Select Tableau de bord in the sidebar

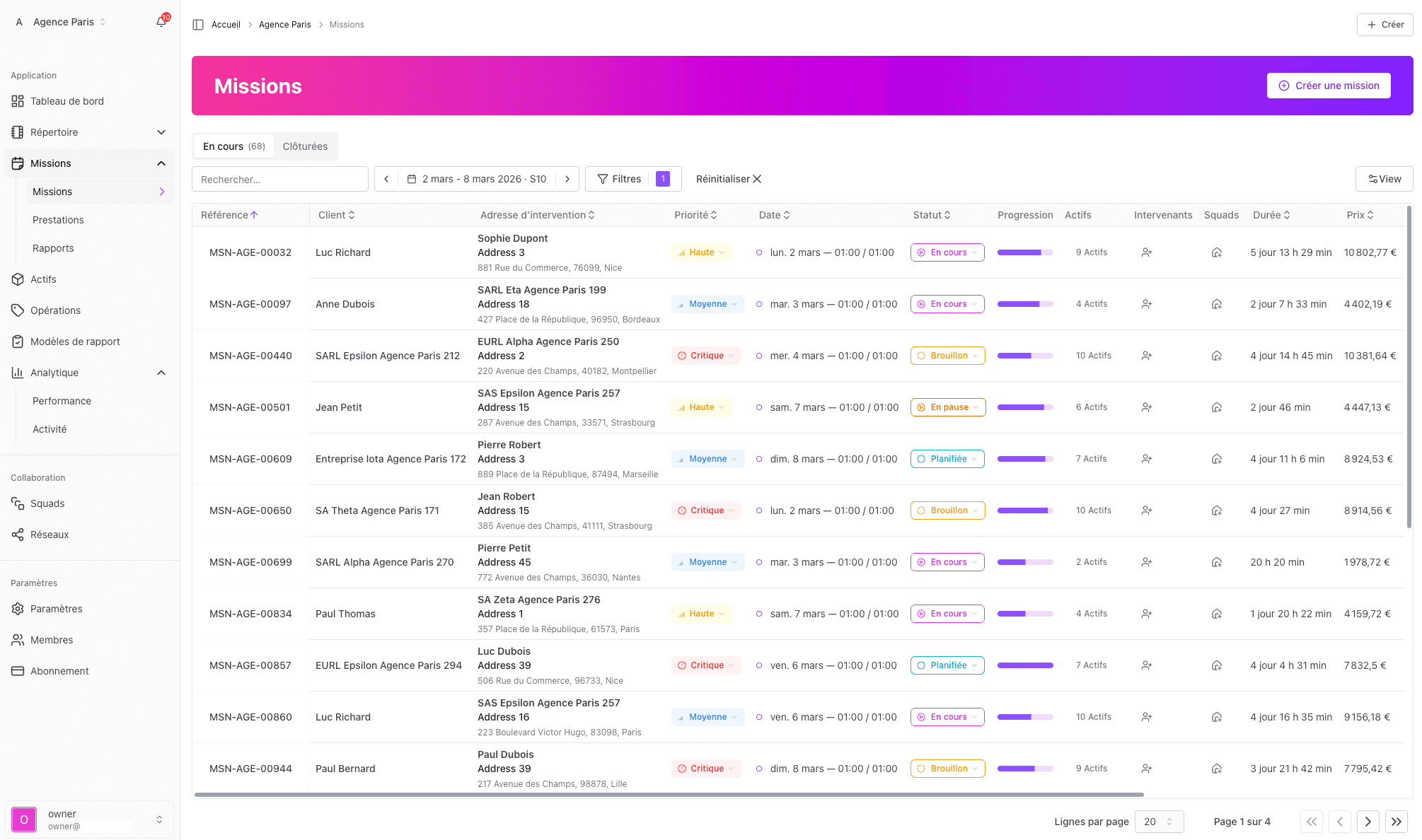[x=67, y=101]
